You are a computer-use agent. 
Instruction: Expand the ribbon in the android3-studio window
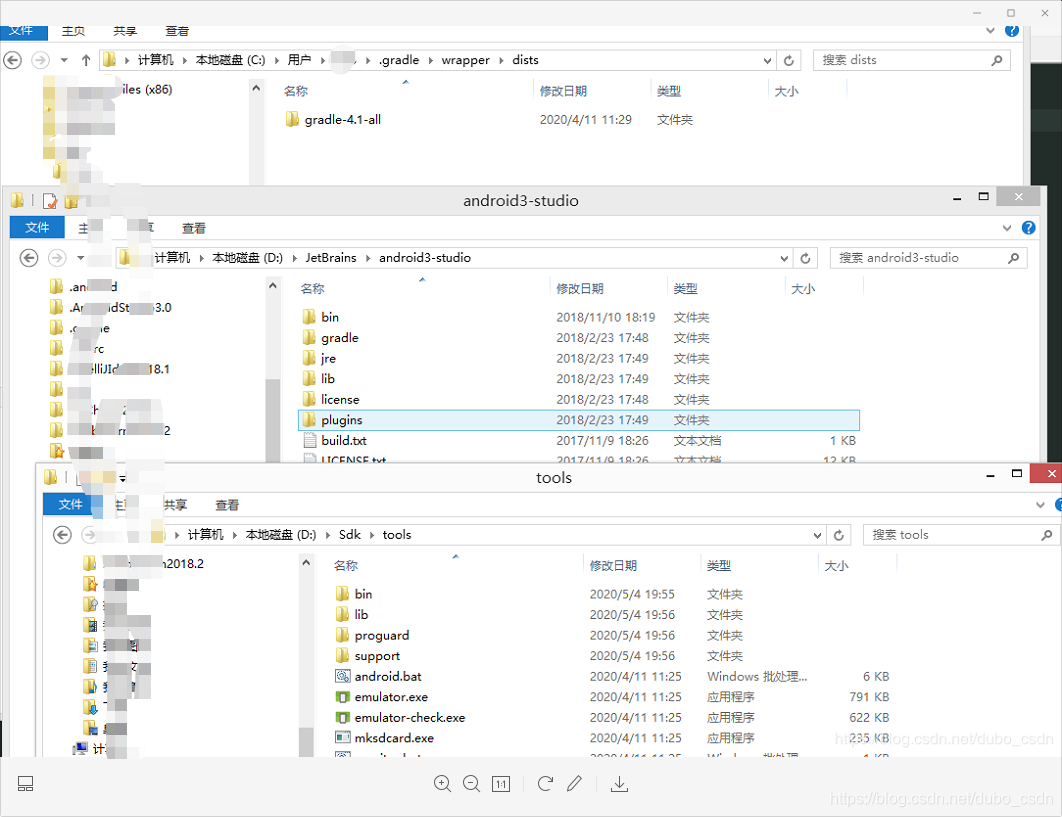pyautogui.click(x=1007, y=228)
